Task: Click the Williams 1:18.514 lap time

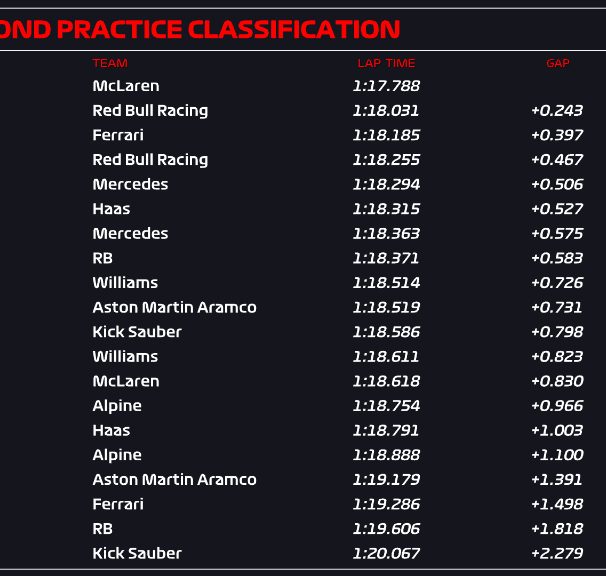Action: pos(386,283)
